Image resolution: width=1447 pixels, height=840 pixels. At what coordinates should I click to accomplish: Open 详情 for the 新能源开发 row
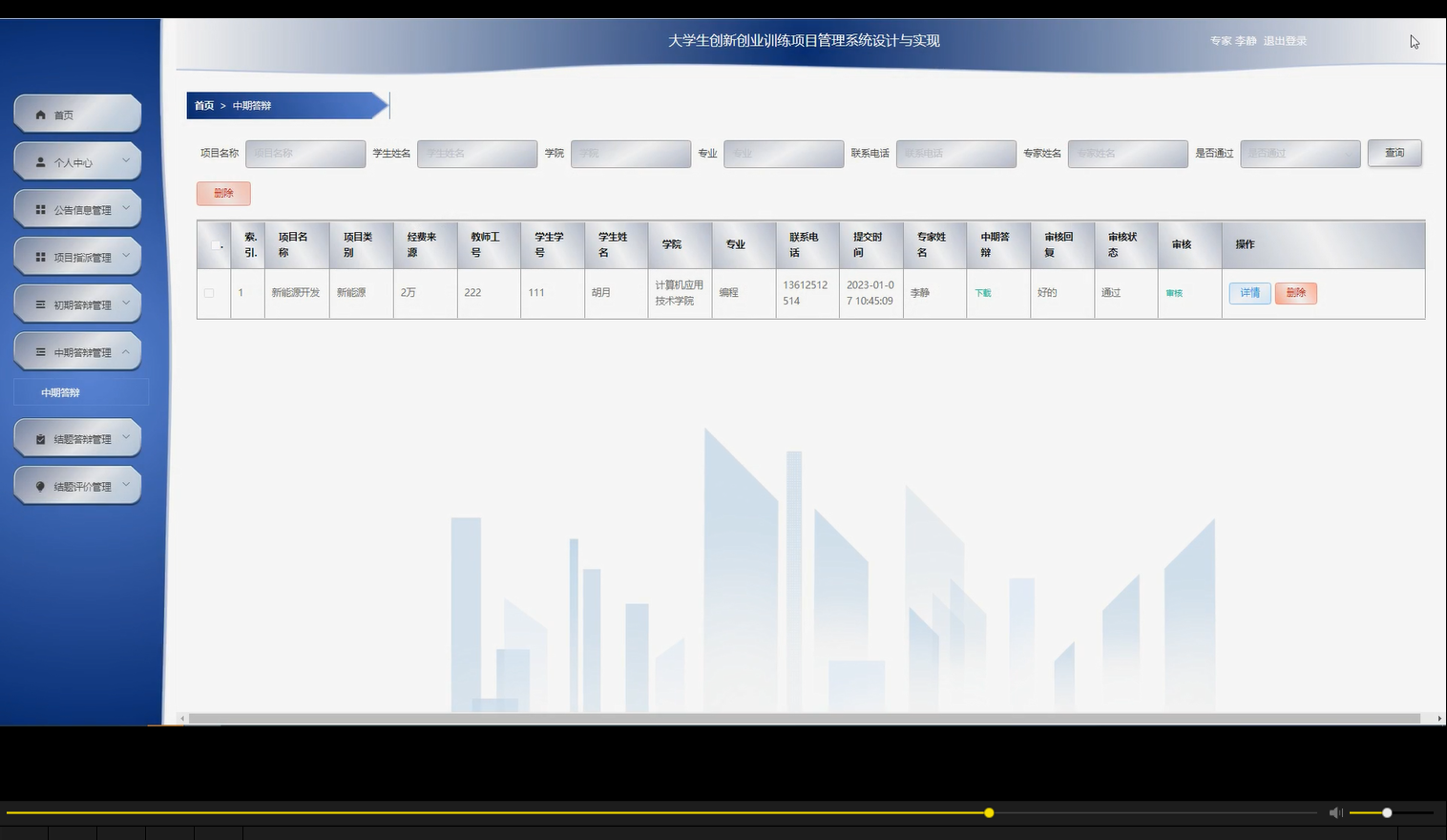1249,293
